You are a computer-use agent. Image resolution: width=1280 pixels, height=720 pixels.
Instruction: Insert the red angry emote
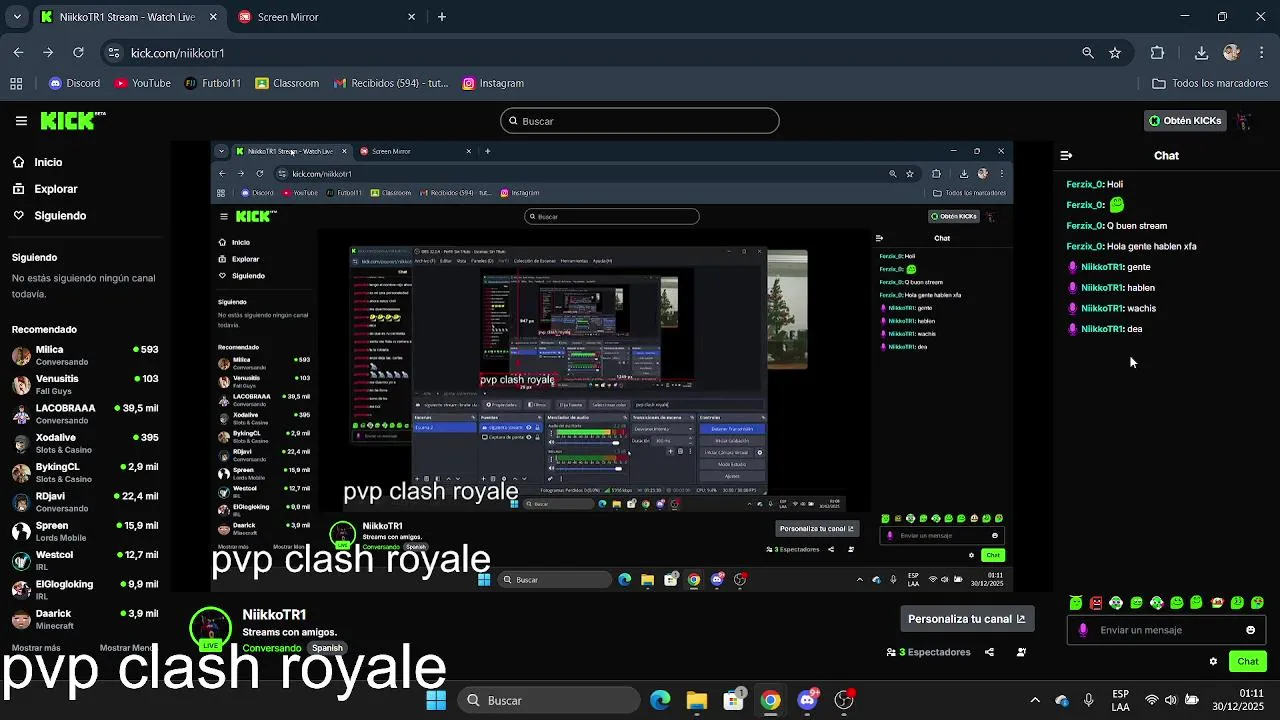[x=1096, y=603]
